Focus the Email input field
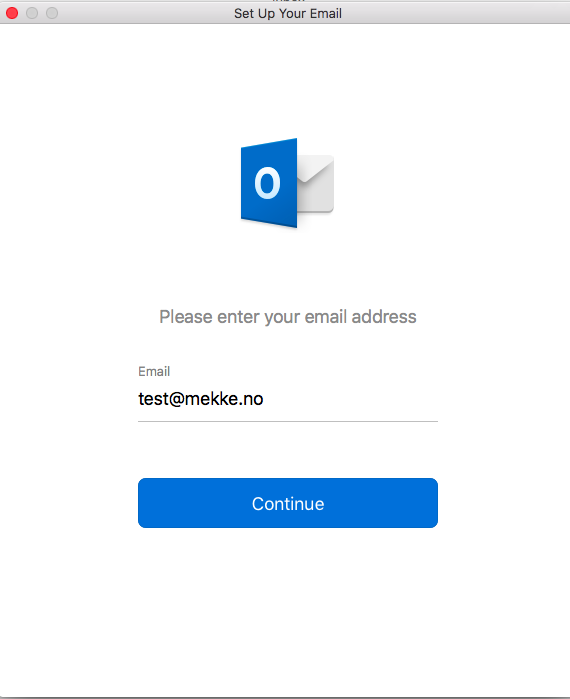The width and height of the screenshot is (570, 699). click(x=288, y=399)
